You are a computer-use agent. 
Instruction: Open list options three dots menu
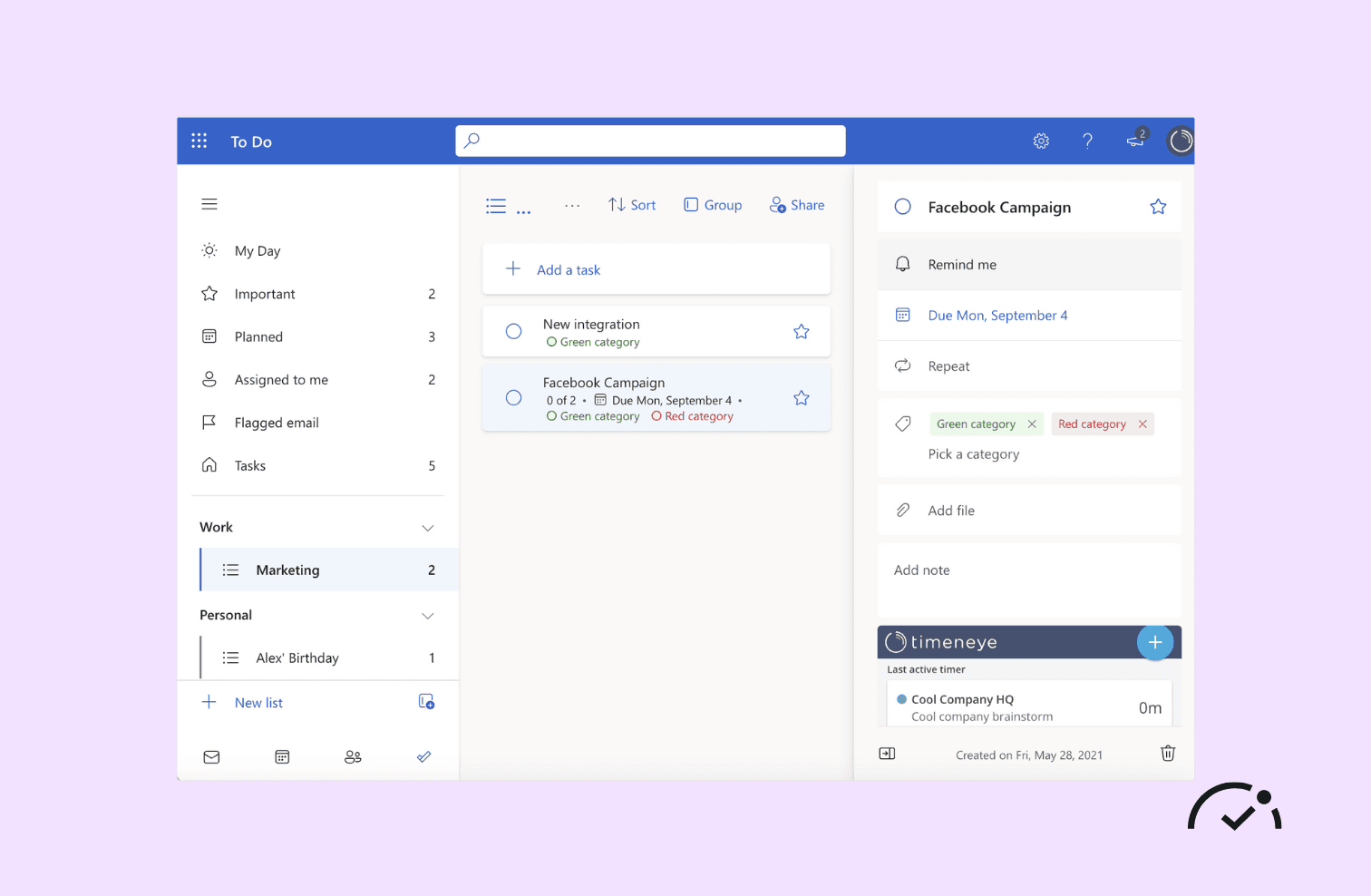click(x=572, y=206)
